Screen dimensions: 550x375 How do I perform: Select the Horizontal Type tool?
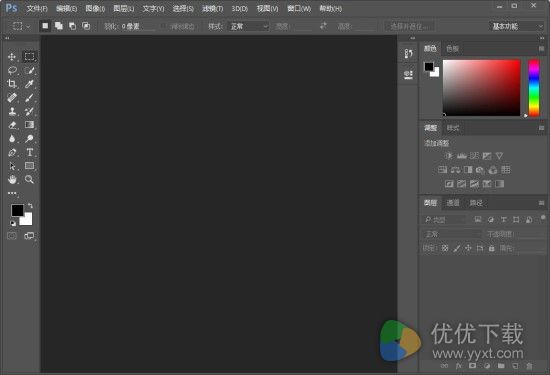[29, 152]
